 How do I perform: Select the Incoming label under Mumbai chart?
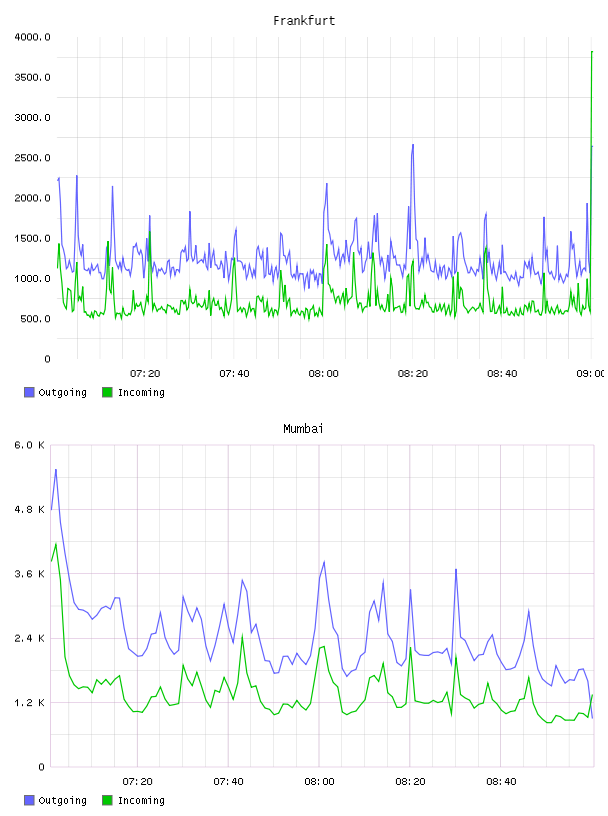pos(141,800)
